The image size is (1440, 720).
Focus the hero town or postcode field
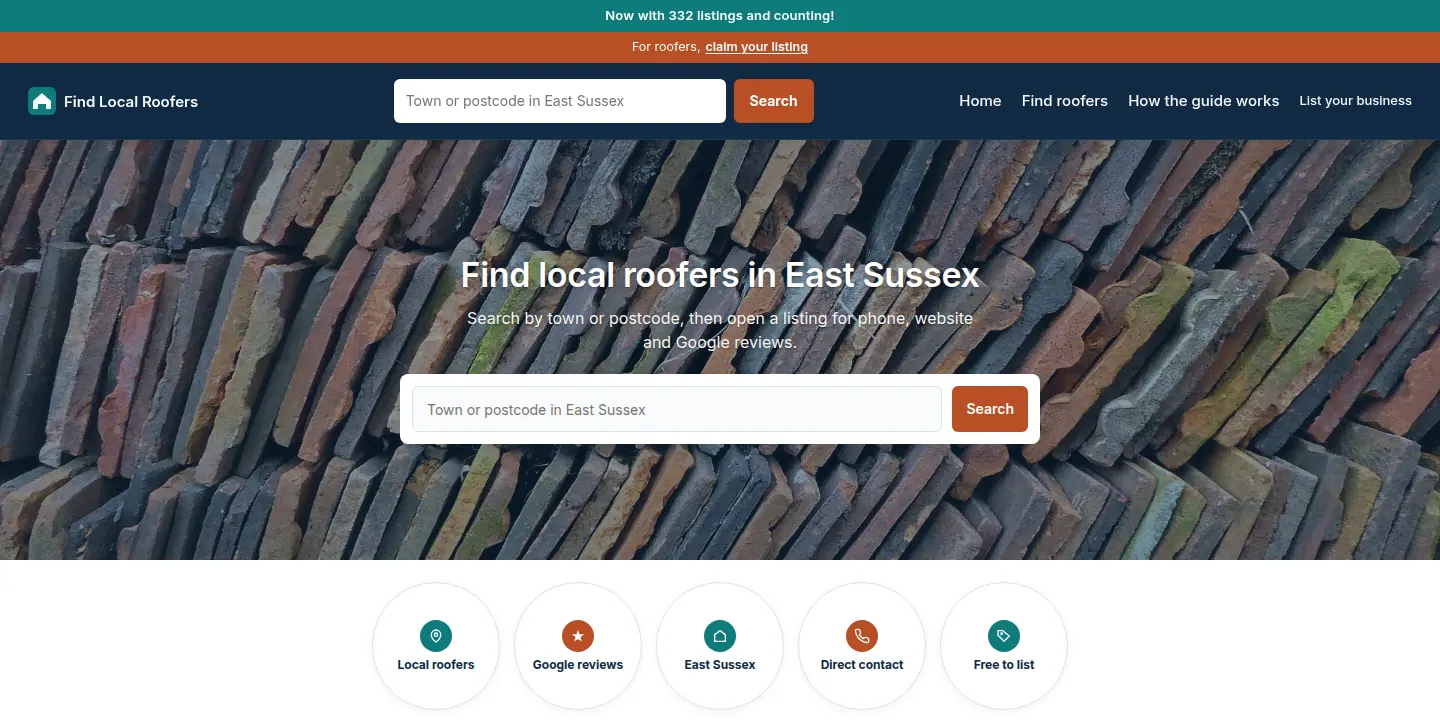[677, 409]
